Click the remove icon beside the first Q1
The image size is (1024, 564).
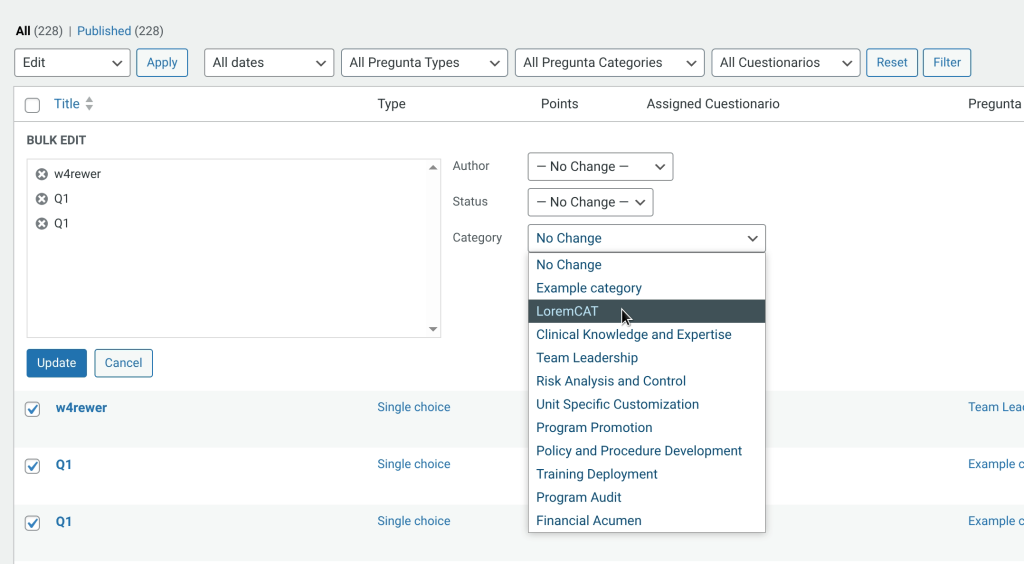(x=42, y=199)
